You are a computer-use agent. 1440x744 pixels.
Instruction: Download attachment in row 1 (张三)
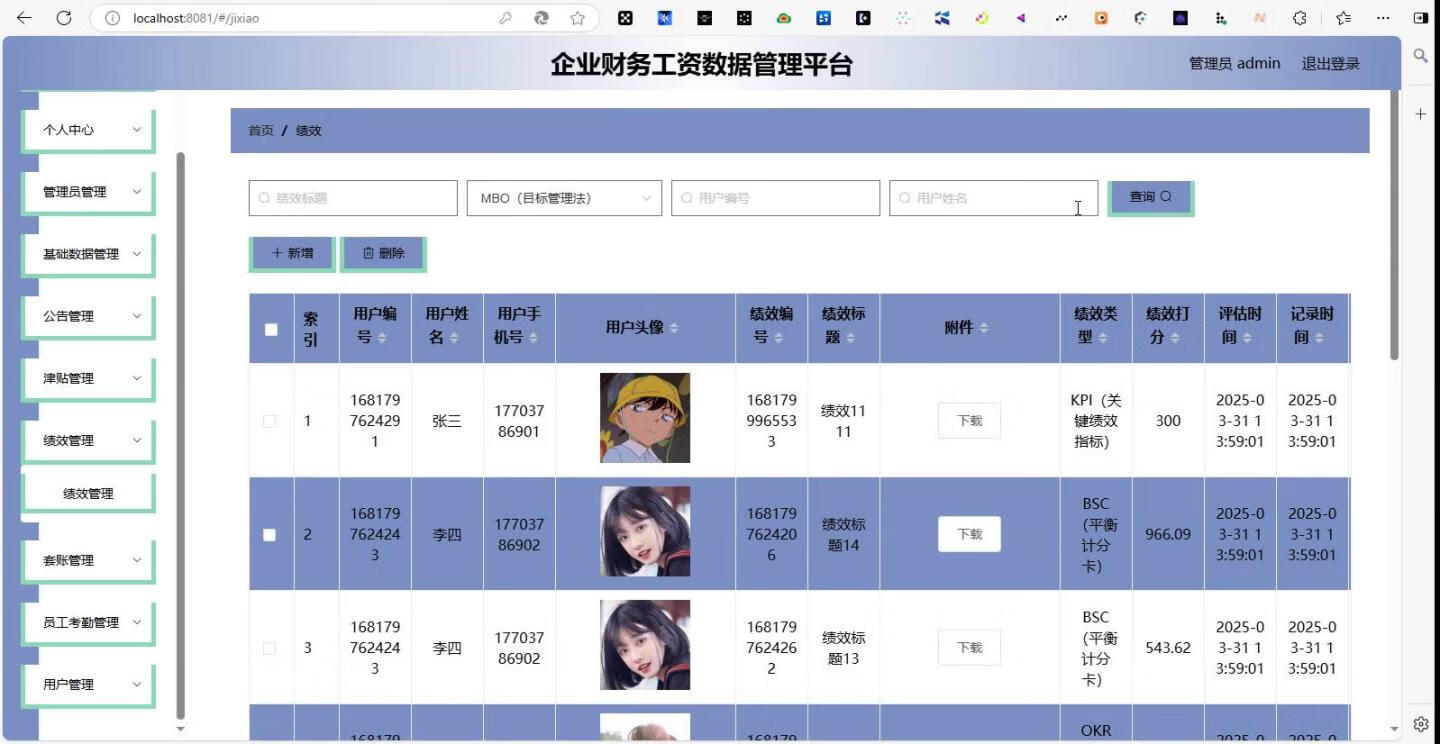point(969,421)
